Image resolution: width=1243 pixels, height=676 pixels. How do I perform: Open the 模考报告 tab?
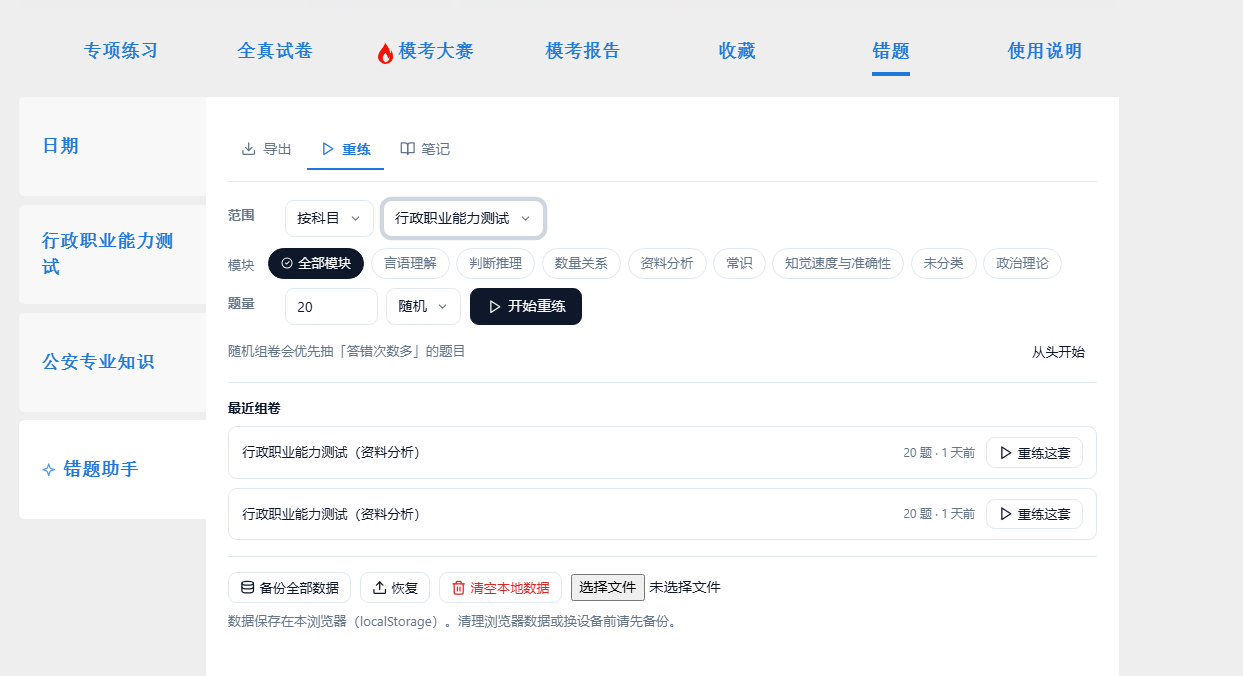click(583, 51)
